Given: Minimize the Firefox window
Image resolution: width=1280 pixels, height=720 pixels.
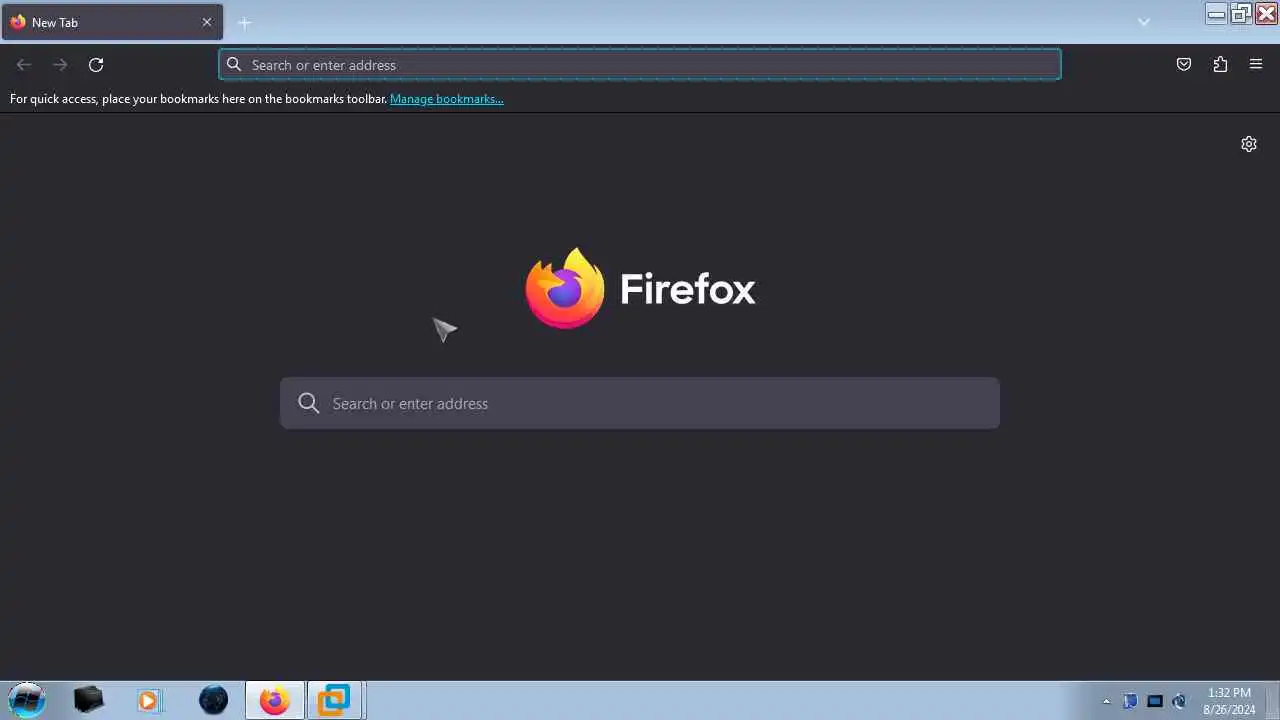Looking at the screenshot, I should (1217, 13).
